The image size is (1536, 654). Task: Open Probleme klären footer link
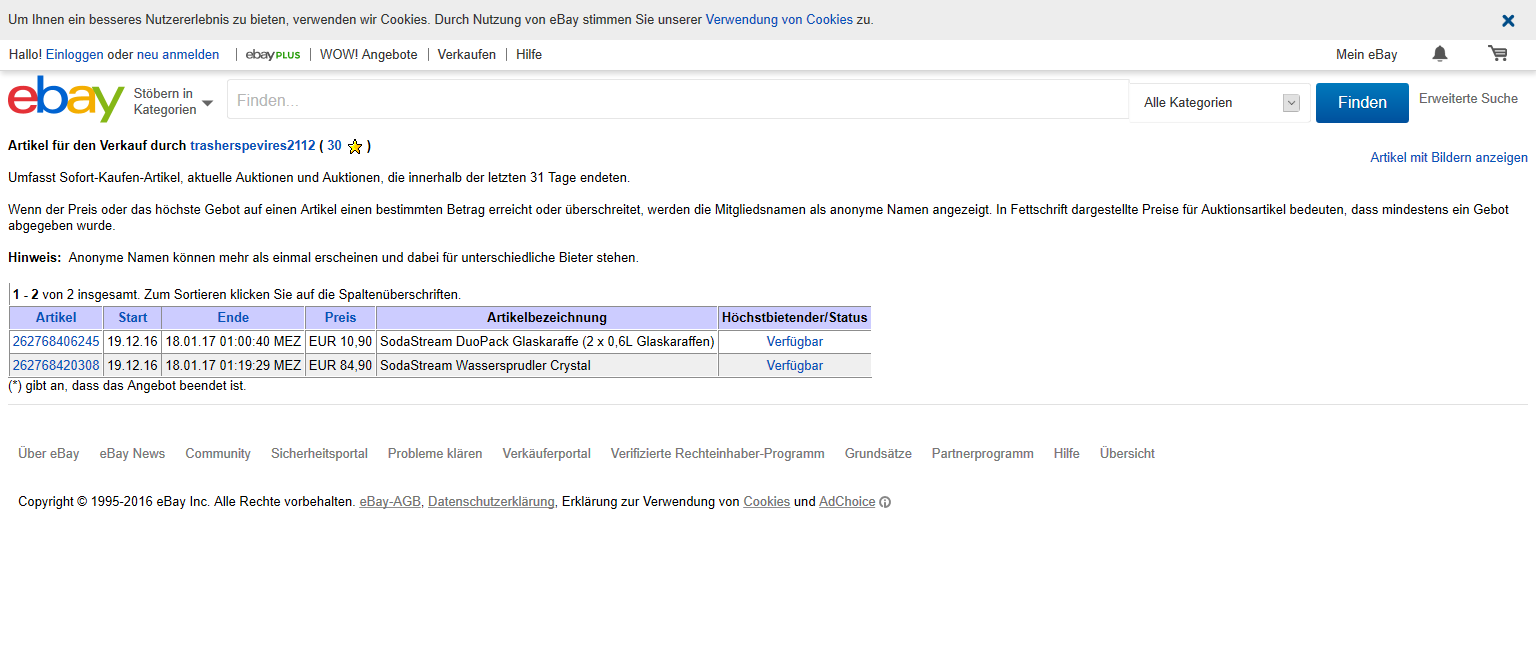tap(435, 454)
